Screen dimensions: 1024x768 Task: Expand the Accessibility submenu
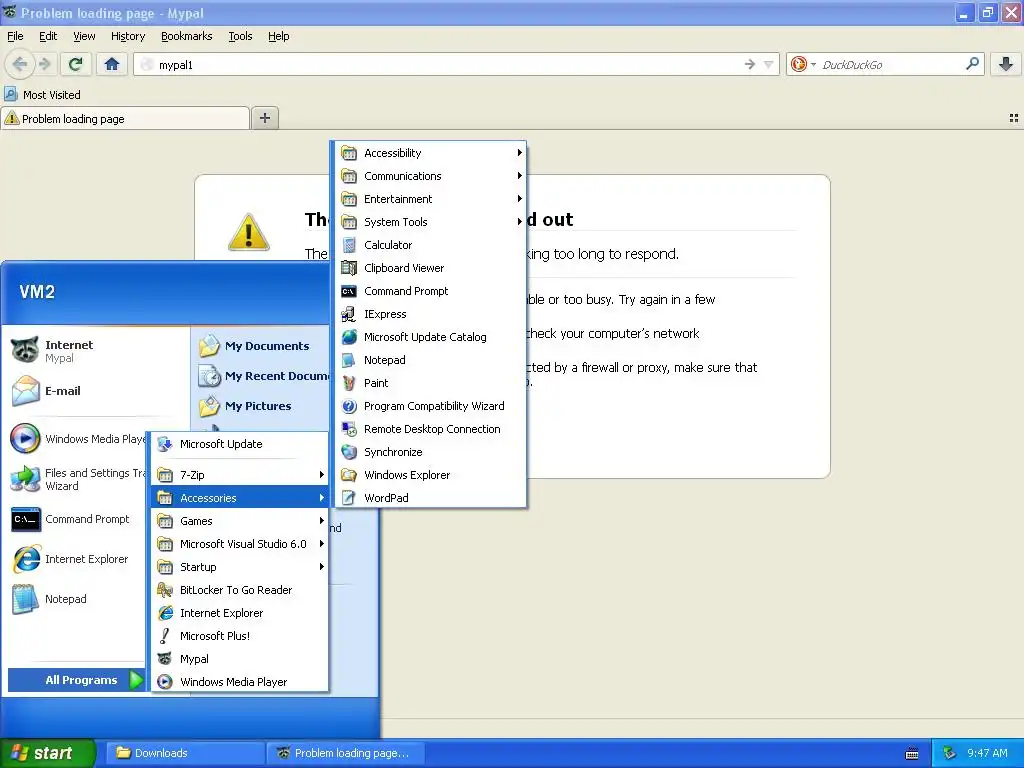pyautogui.click(x=430, y=153)
